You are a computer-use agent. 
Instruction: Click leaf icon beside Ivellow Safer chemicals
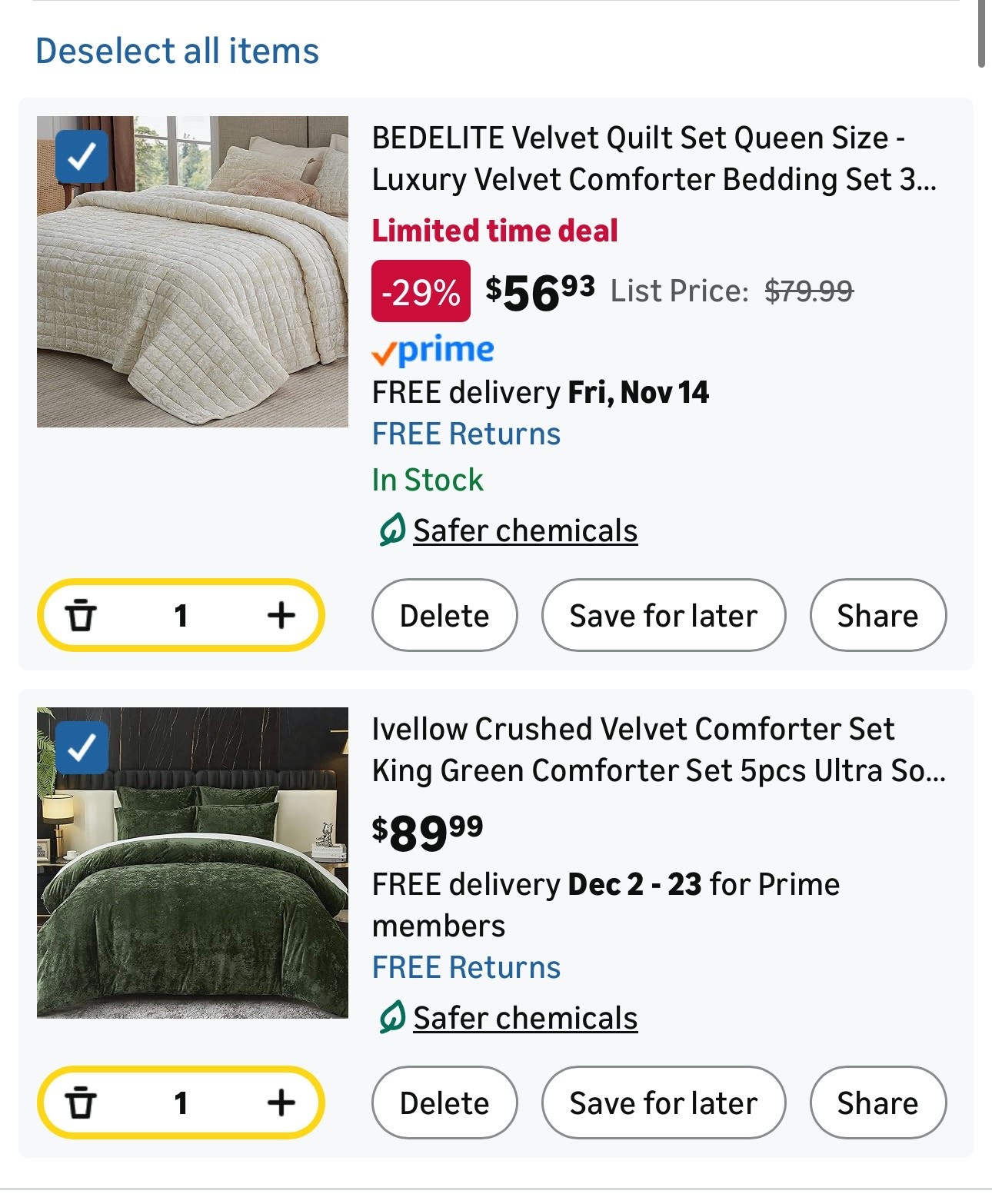[x=391, y=1018]
